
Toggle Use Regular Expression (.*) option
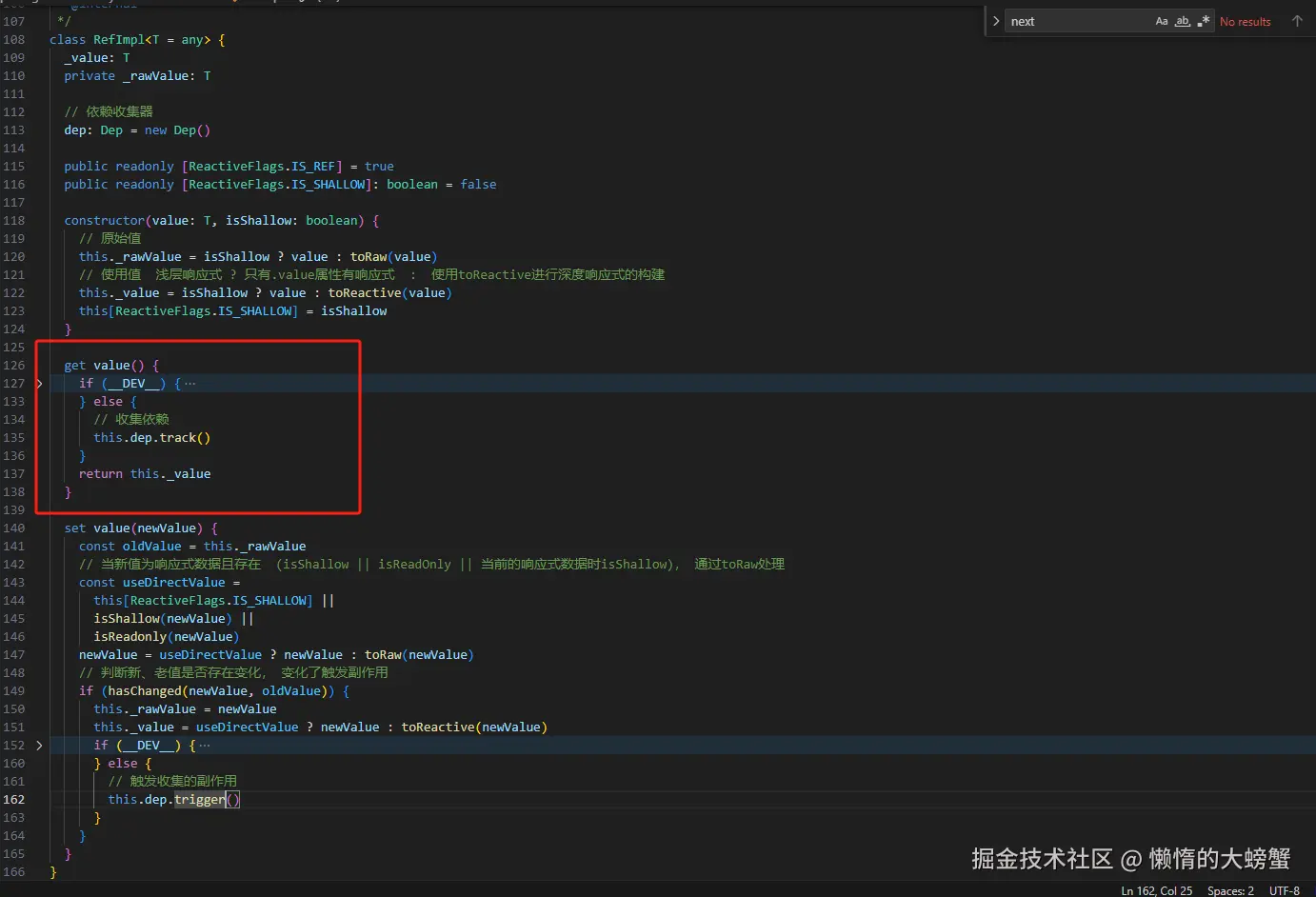coord(1204,21)
